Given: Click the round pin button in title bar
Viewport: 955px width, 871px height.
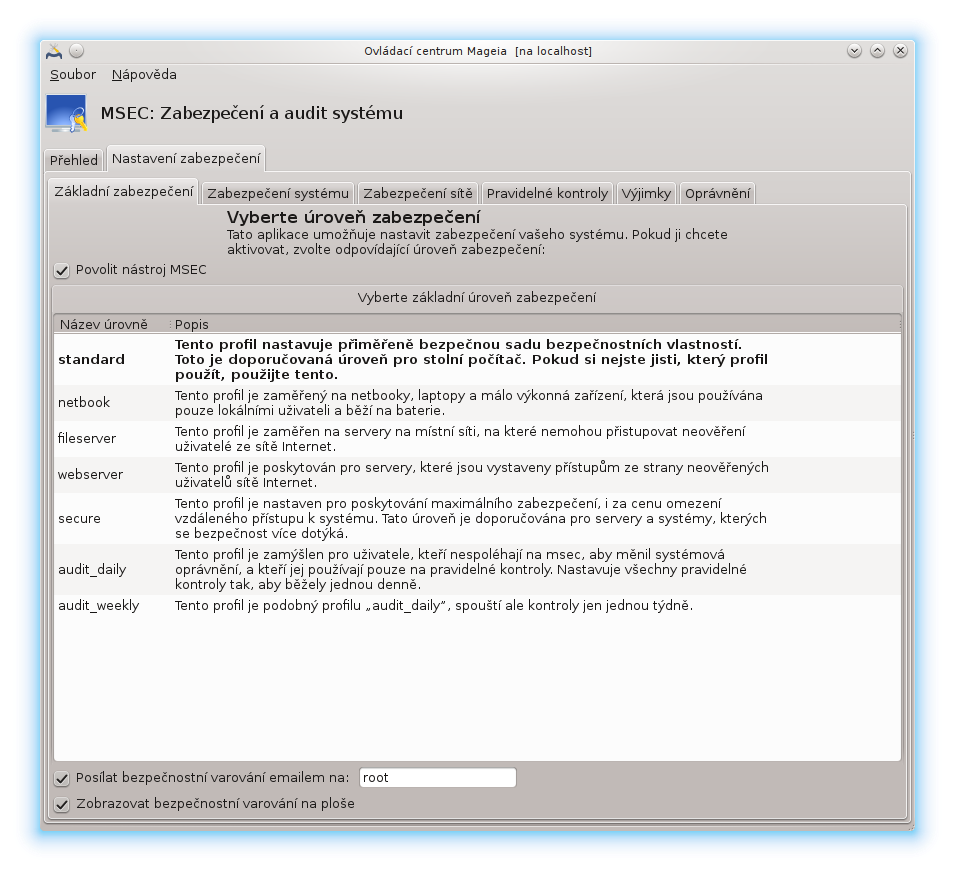Looking at the screenshot, I should [77, 51].
